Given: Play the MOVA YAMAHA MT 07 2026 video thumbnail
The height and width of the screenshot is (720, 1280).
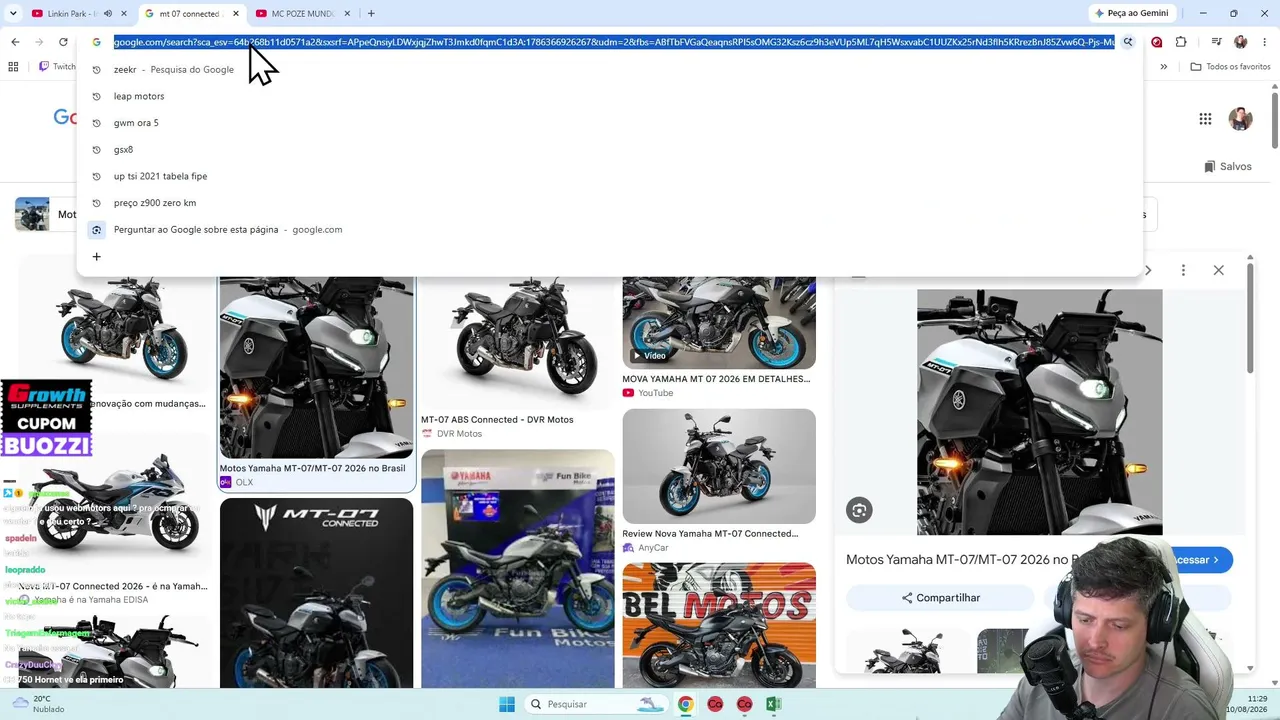Looking at the screenshot, I should pos(719,323).
